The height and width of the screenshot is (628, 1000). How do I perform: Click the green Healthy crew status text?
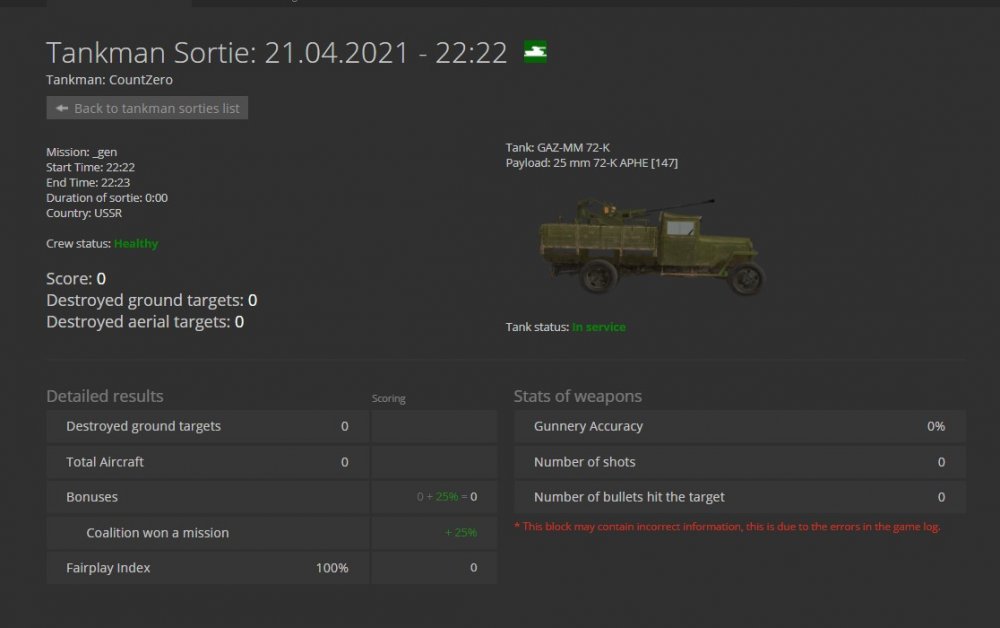tap(136, 244)
